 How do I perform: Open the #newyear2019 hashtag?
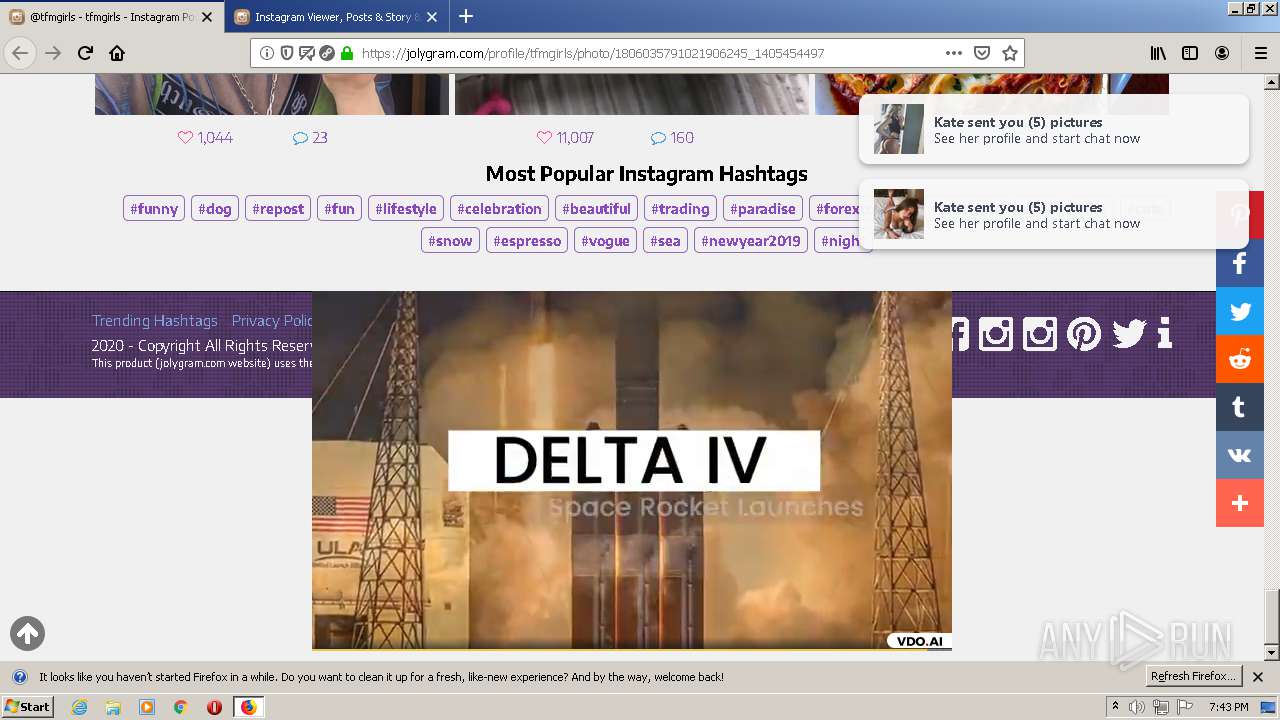[x=751, y=240]
